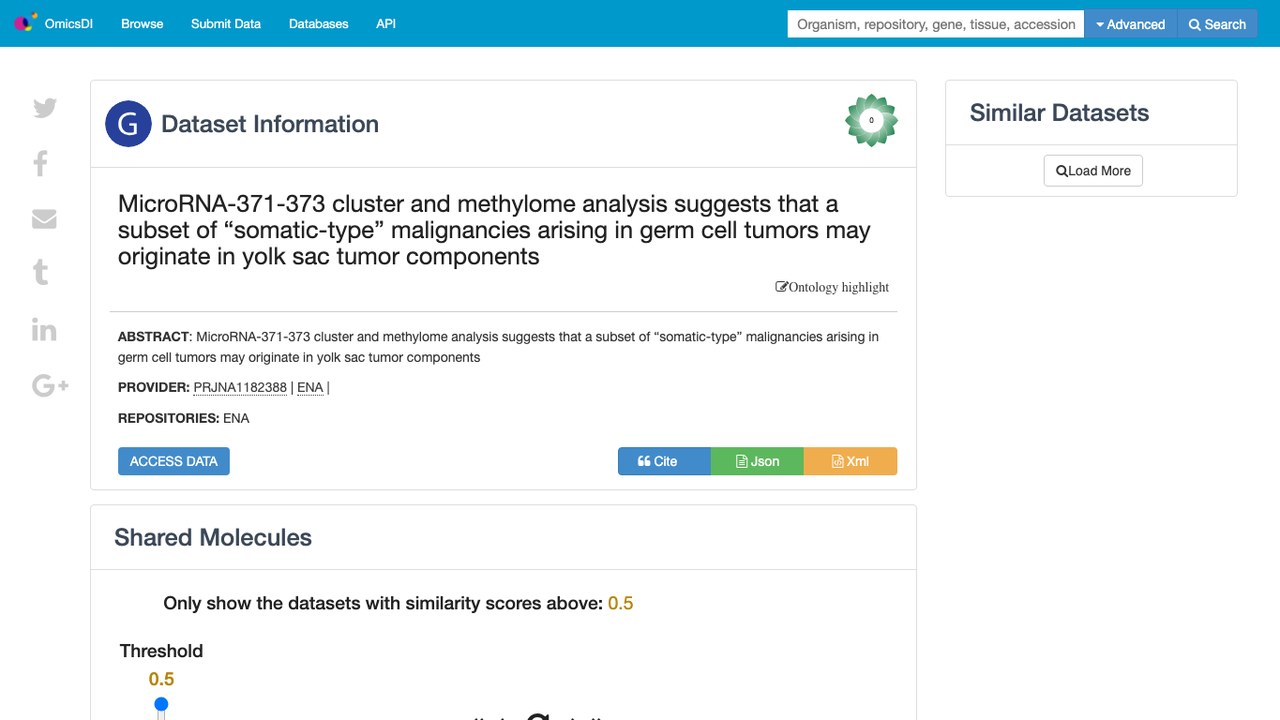
Task: Go to Submit Data page
Action: click(226, 24)
